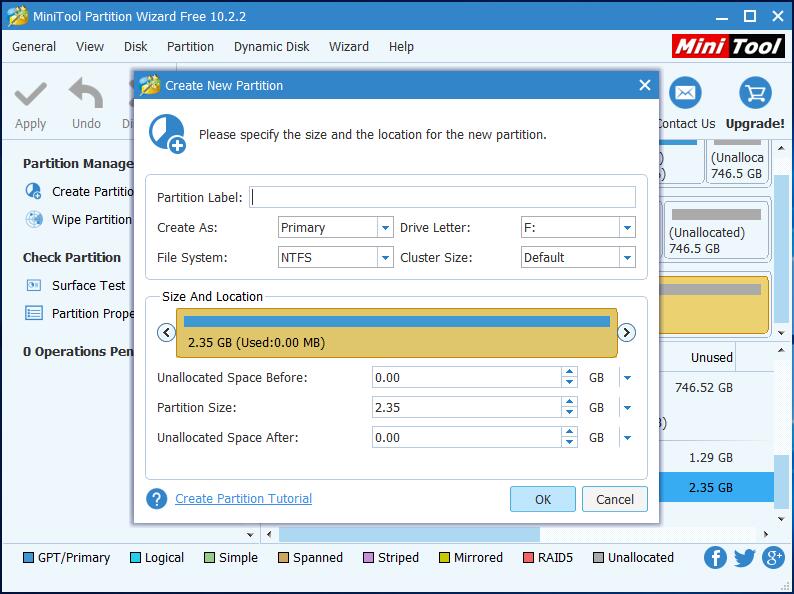
Task: Click the Partition Label text field
Action: pyautogui.click(x=443, y=197)
